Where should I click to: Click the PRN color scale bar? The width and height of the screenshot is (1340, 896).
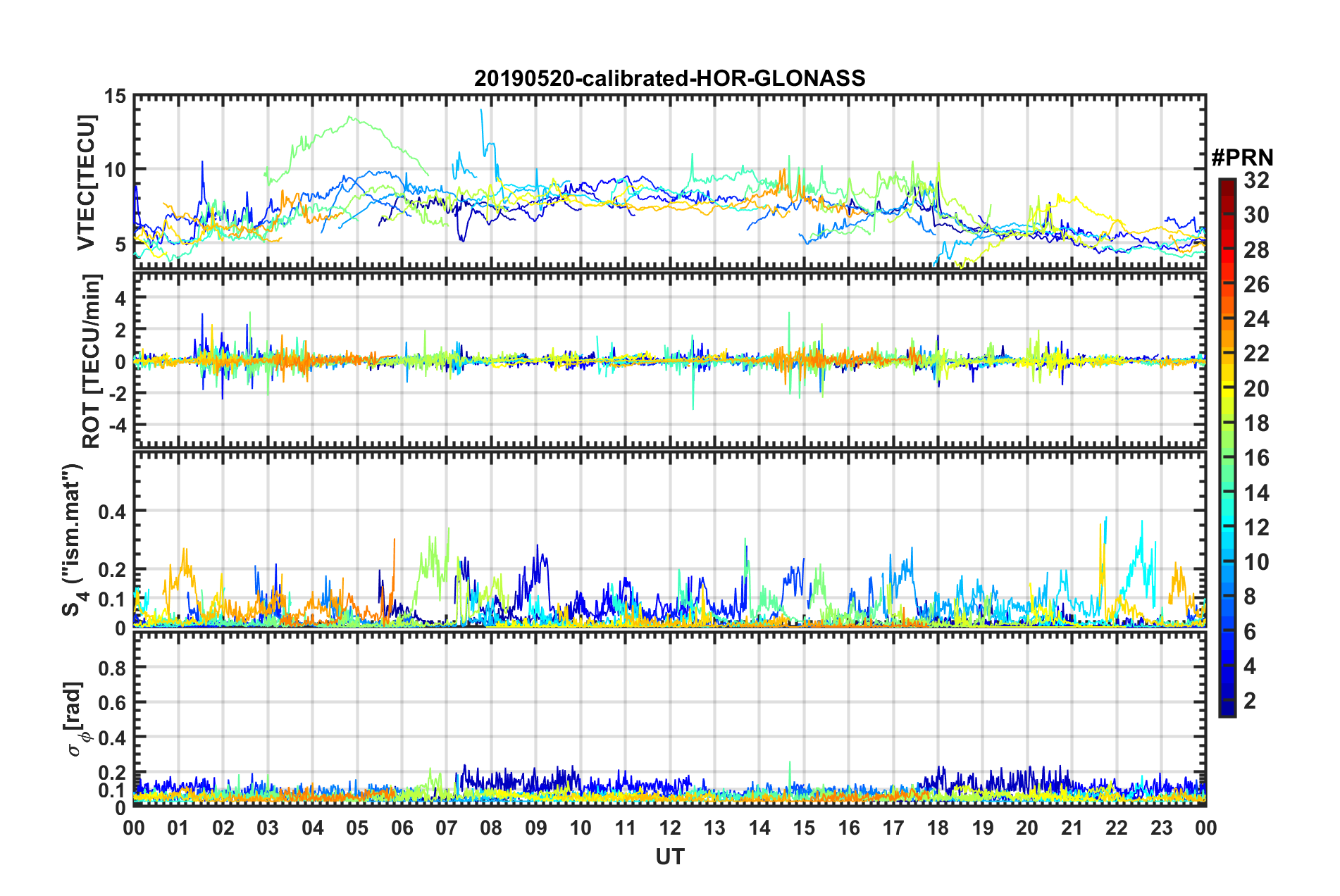[x=1227, y=448]
